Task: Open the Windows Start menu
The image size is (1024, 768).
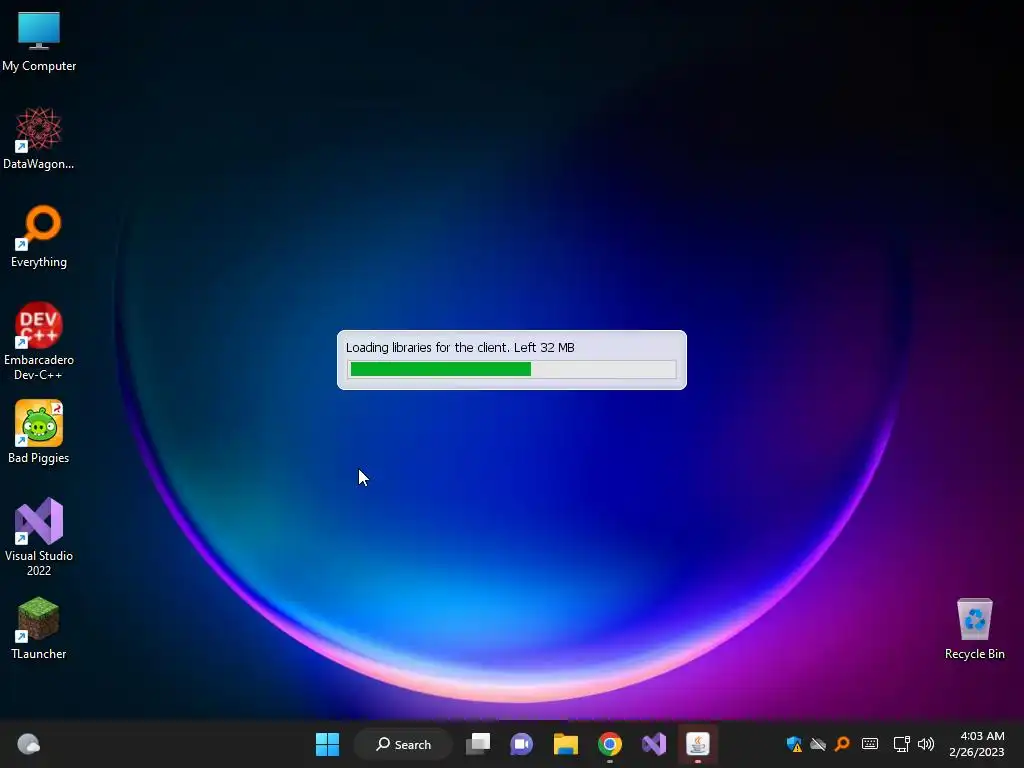Action: click(x=327, y=744)
